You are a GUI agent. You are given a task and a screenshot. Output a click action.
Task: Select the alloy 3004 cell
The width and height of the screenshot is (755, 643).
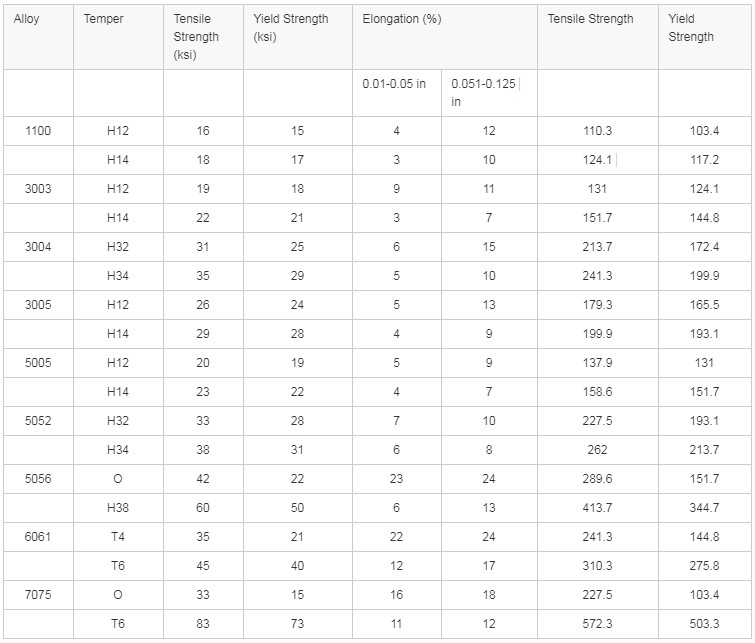39,247
